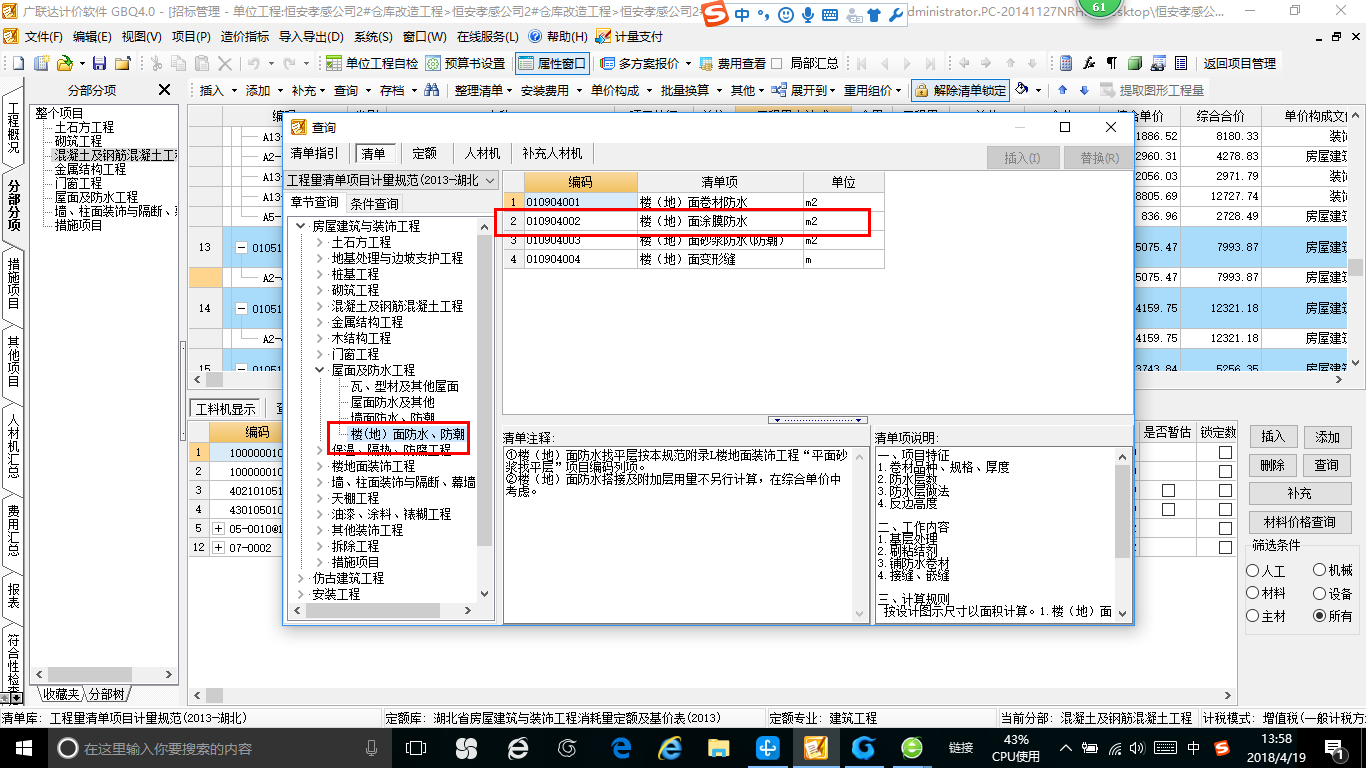Click the blue floppy save icon
This screenshot has height=768, width=1366.
[100, 63]
